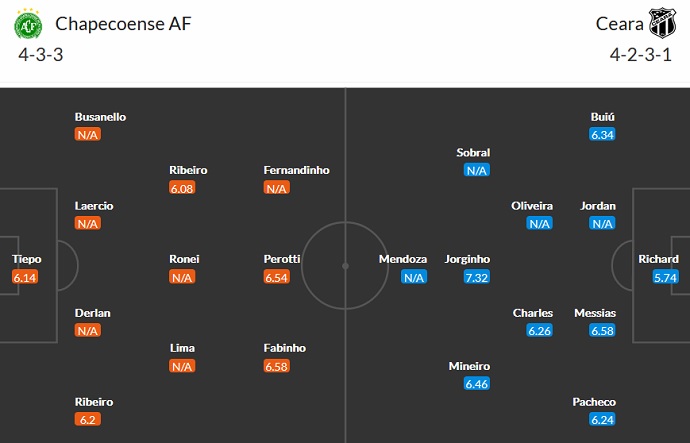Image resolution: width=690 pixels, height=443 pixels.
Task: Click Fabinho's 6.58 rating badge
Action: [x=277, y=366]
